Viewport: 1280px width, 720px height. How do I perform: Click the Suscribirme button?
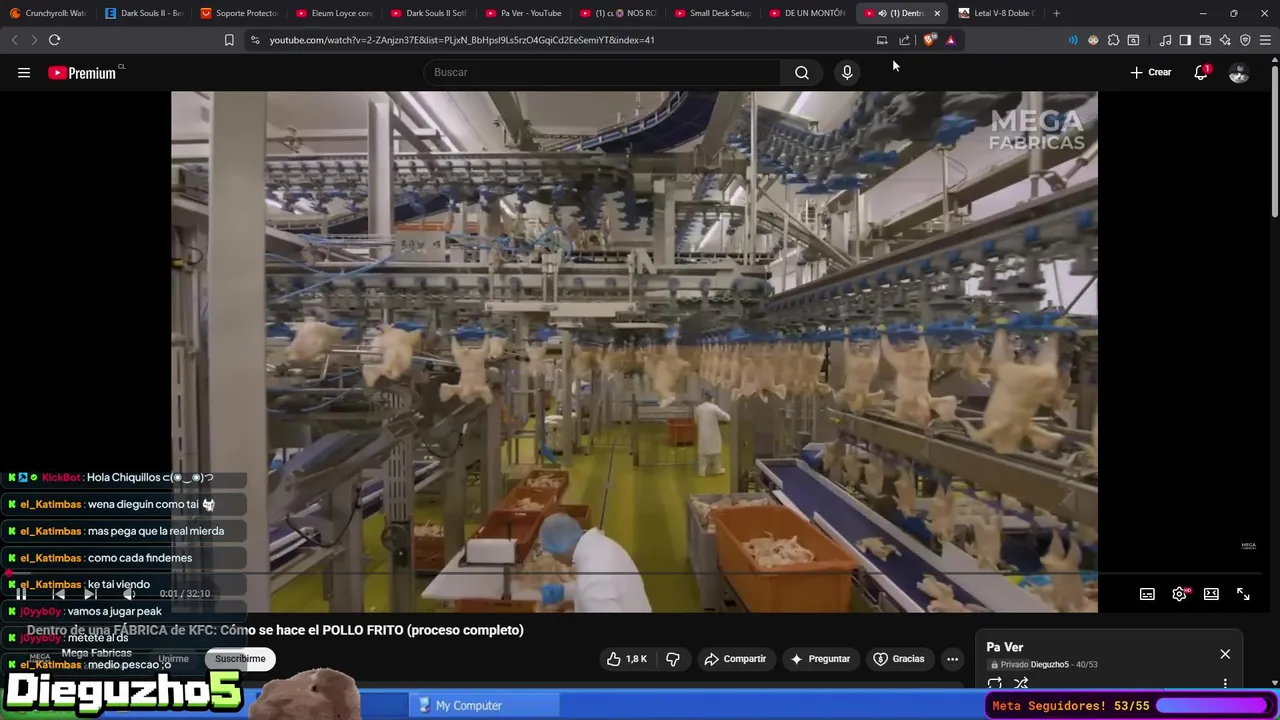[240, 659]
